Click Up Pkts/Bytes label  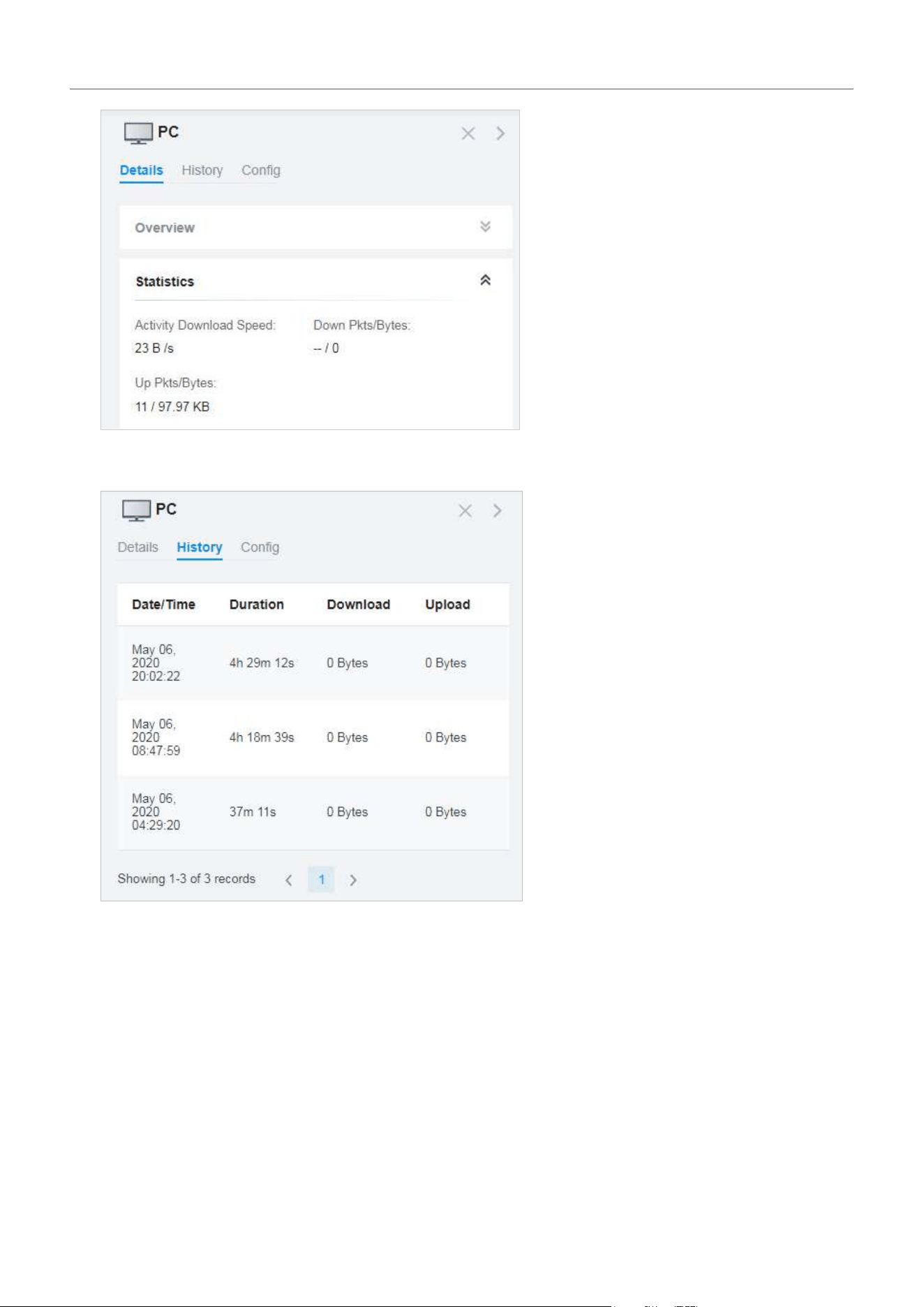point(176,383)
